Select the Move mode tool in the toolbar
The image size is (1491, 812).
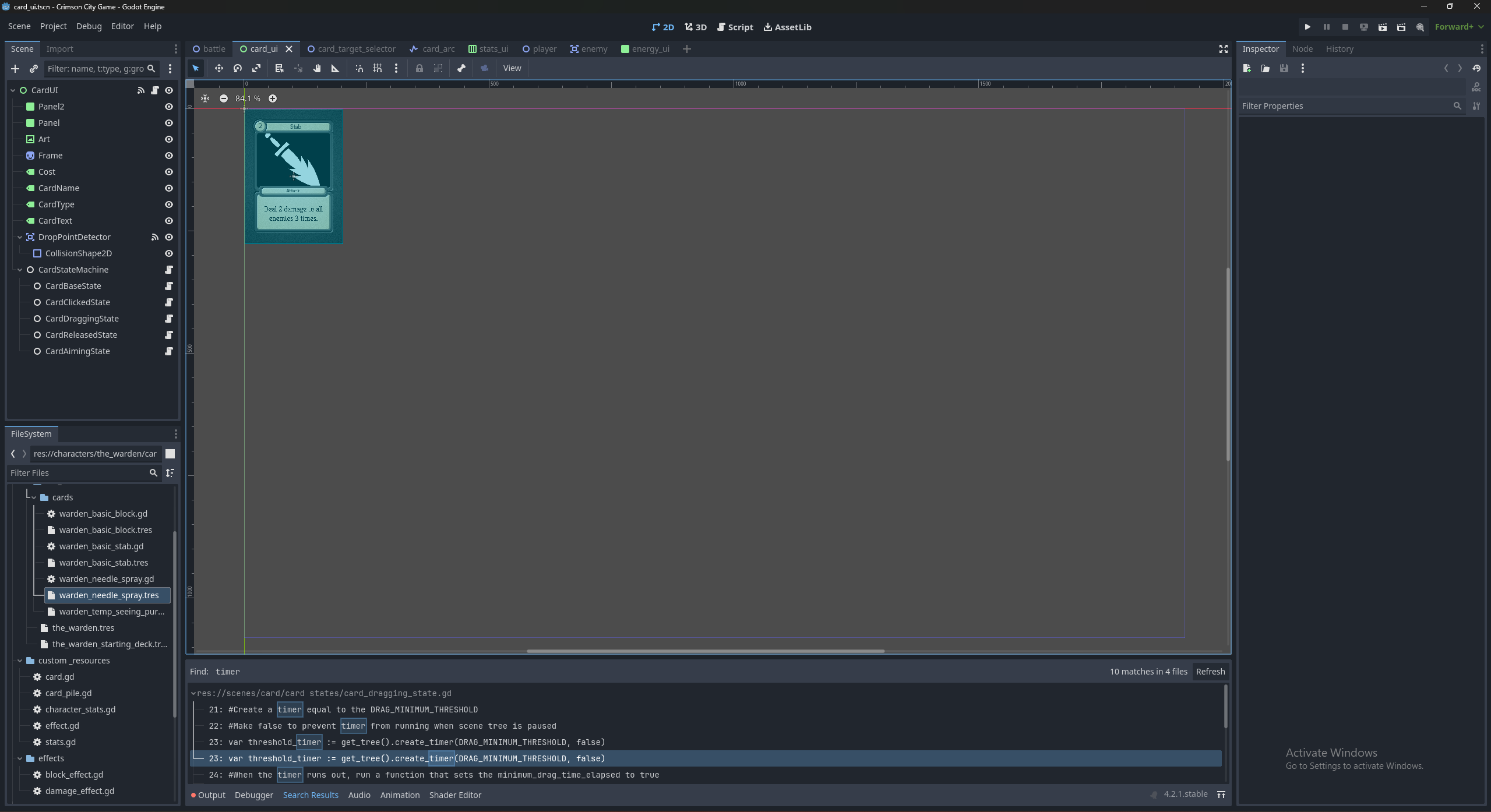(218, 68)
